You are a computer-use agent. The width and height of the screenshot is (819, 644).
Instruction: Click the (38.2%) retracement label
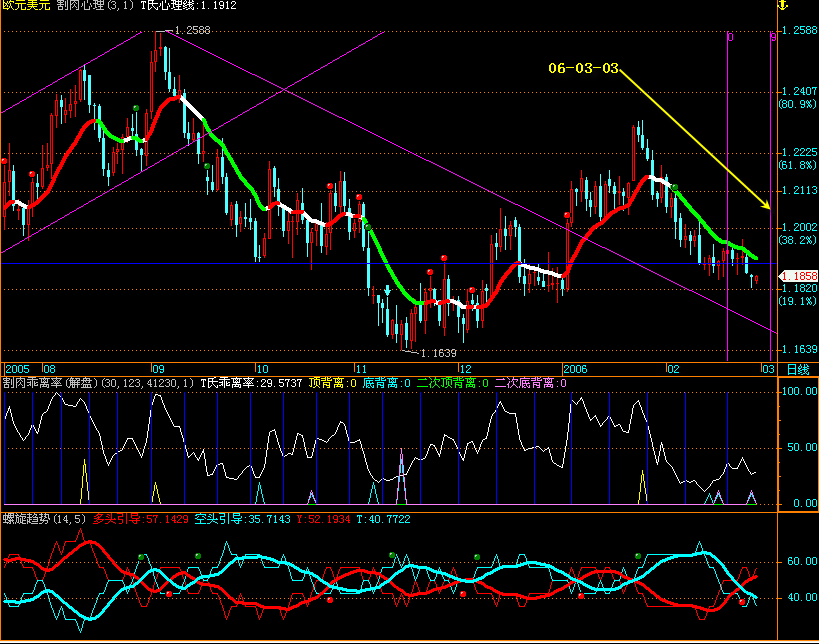coord(797,240)
